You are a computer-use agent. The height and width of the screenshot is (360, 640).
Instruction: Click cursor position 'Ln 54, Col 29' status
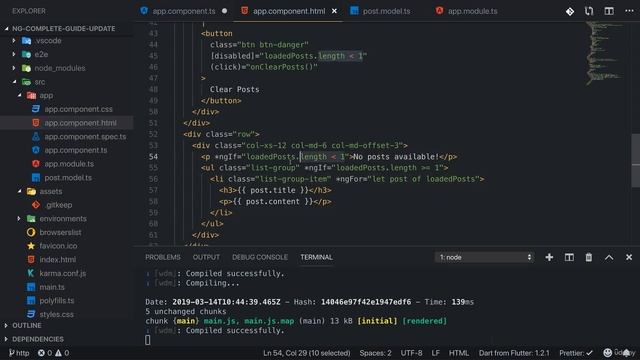click(307, 353)
